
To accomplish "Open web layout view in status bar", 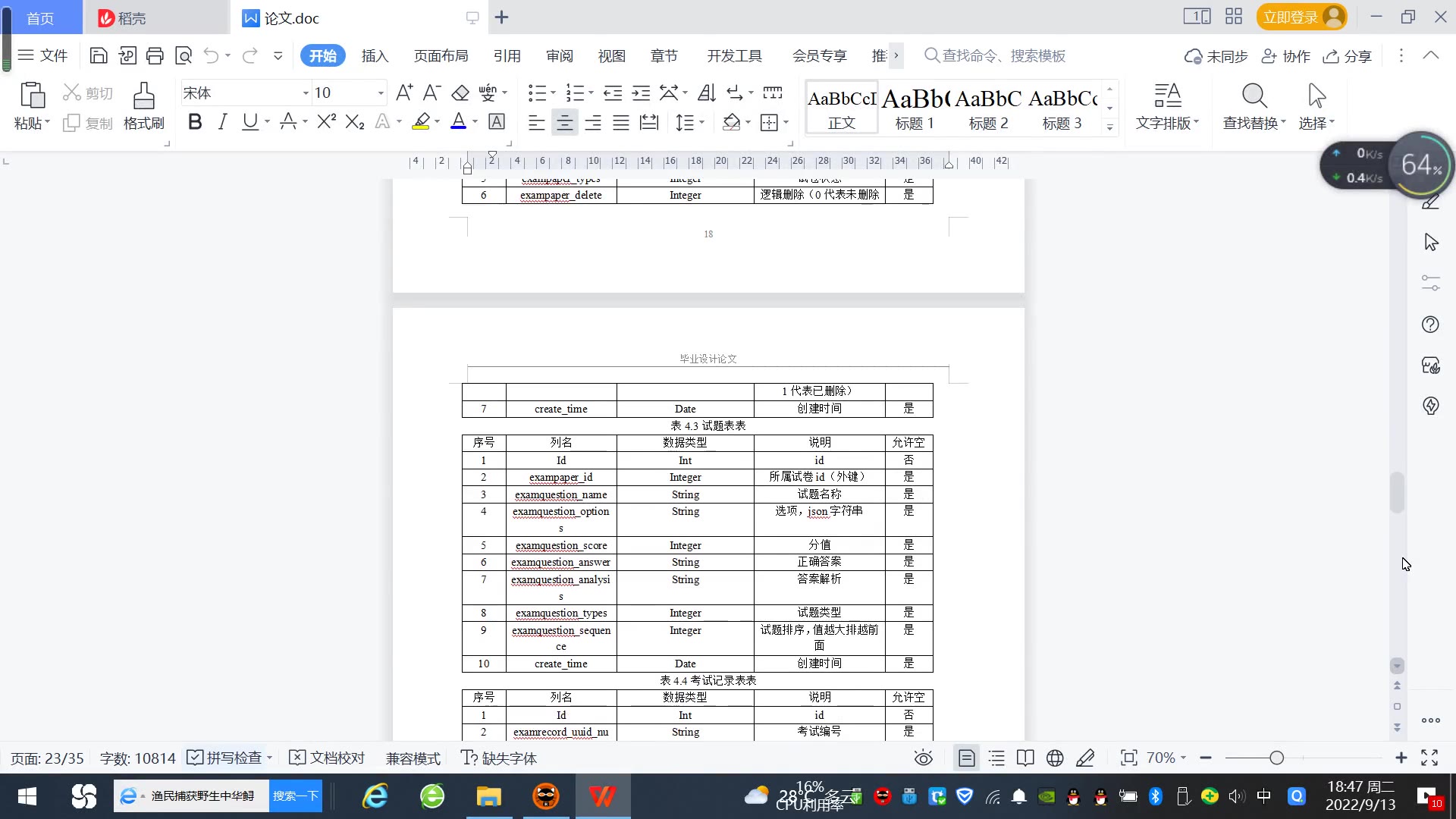I will 1055,758.
